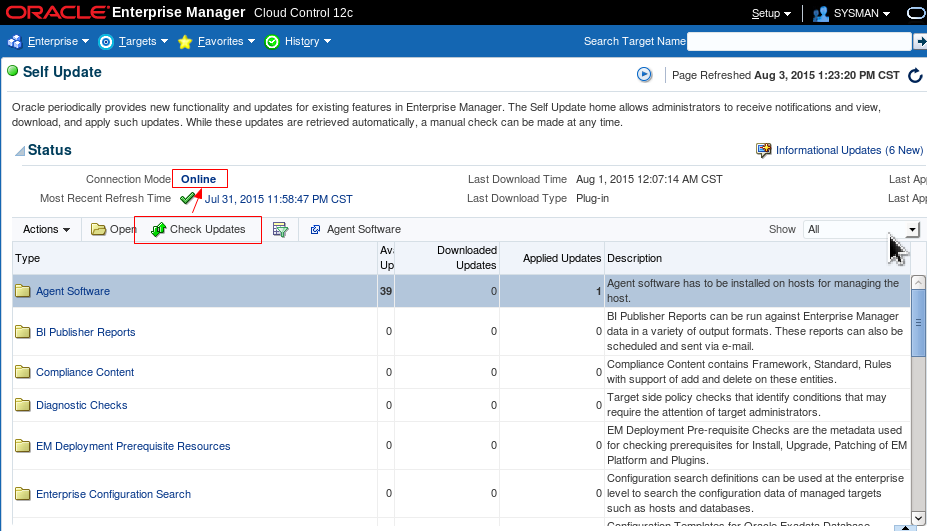Open the SYSMAN user menu
The image size is (927, 531).
[861, 13]
